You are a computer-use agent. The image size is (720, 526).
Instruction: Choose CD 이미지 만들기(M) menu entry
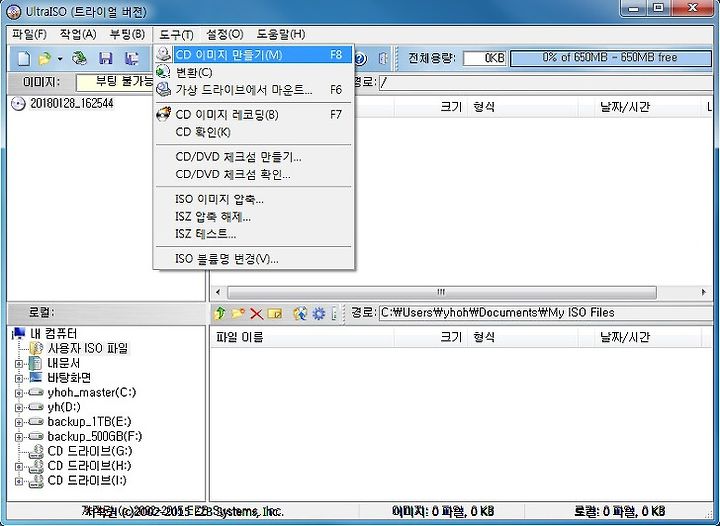click(x=254, y=55)
